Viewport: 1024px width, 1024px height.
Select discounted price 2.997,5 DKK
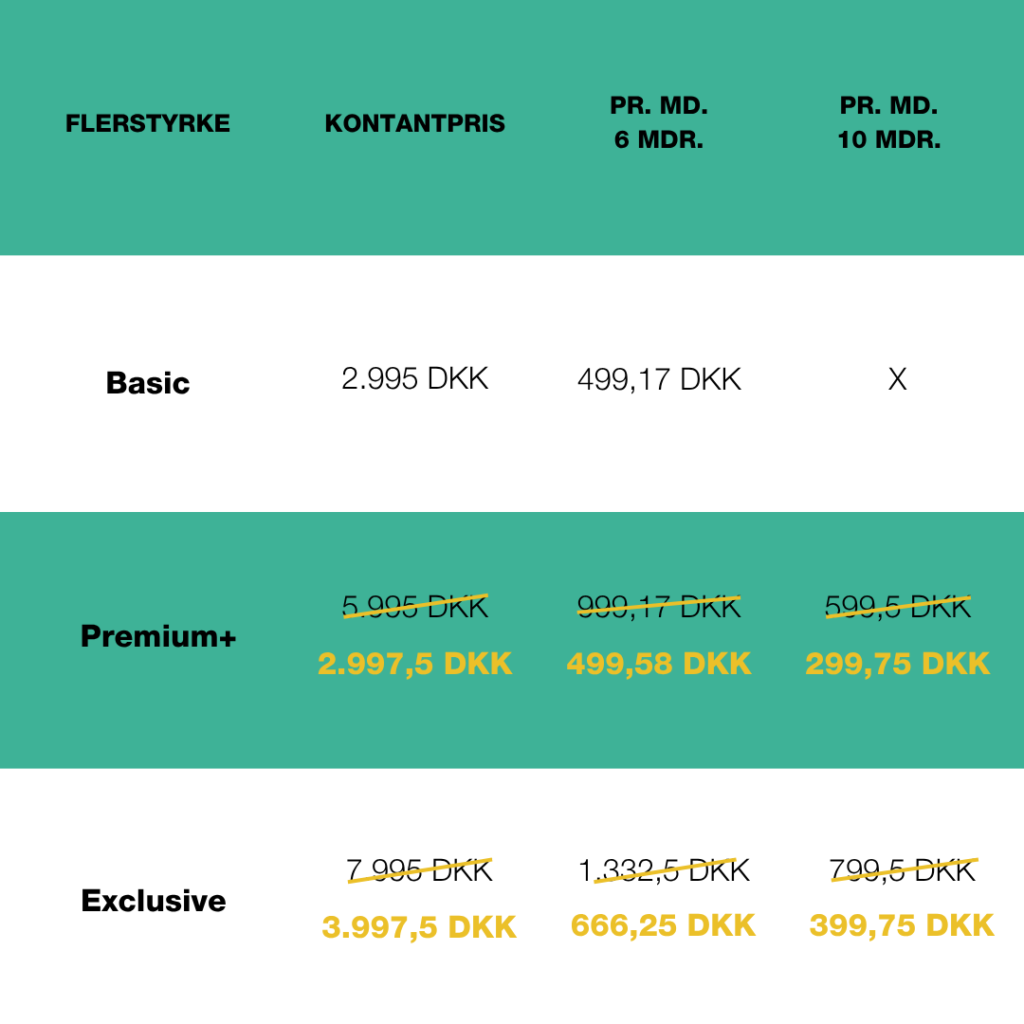pyautogui.click(x=415, y=664)
